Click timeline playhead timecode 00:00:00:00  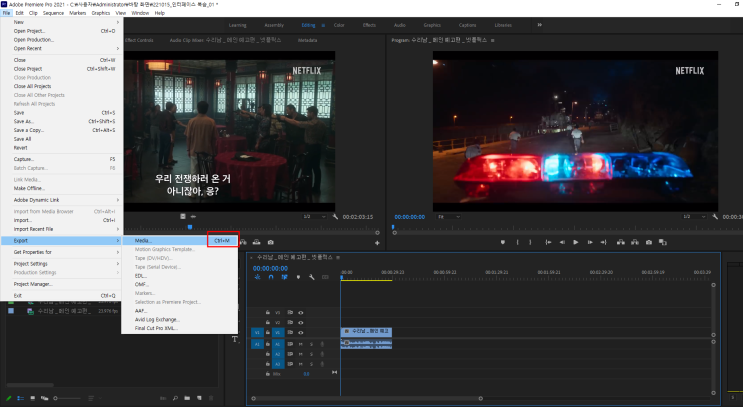point(270,268)
